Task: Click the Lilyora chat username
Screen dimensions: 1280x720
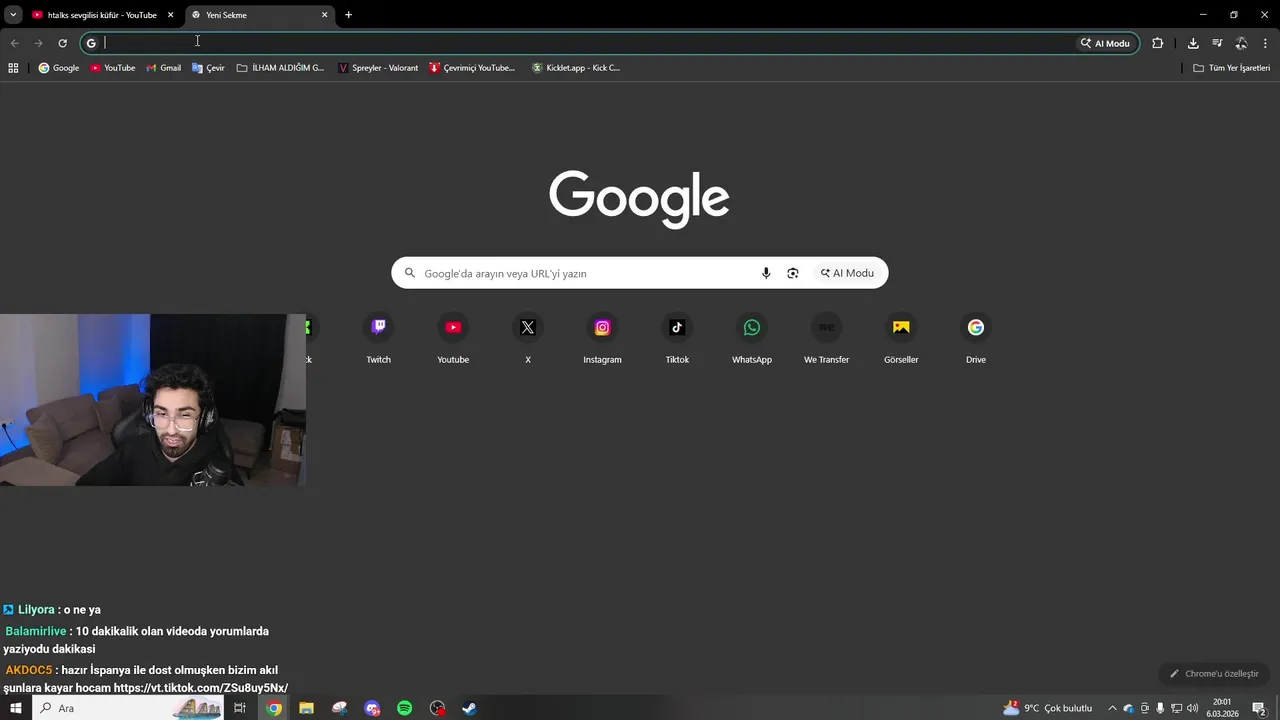Action: tap(36, 609)
